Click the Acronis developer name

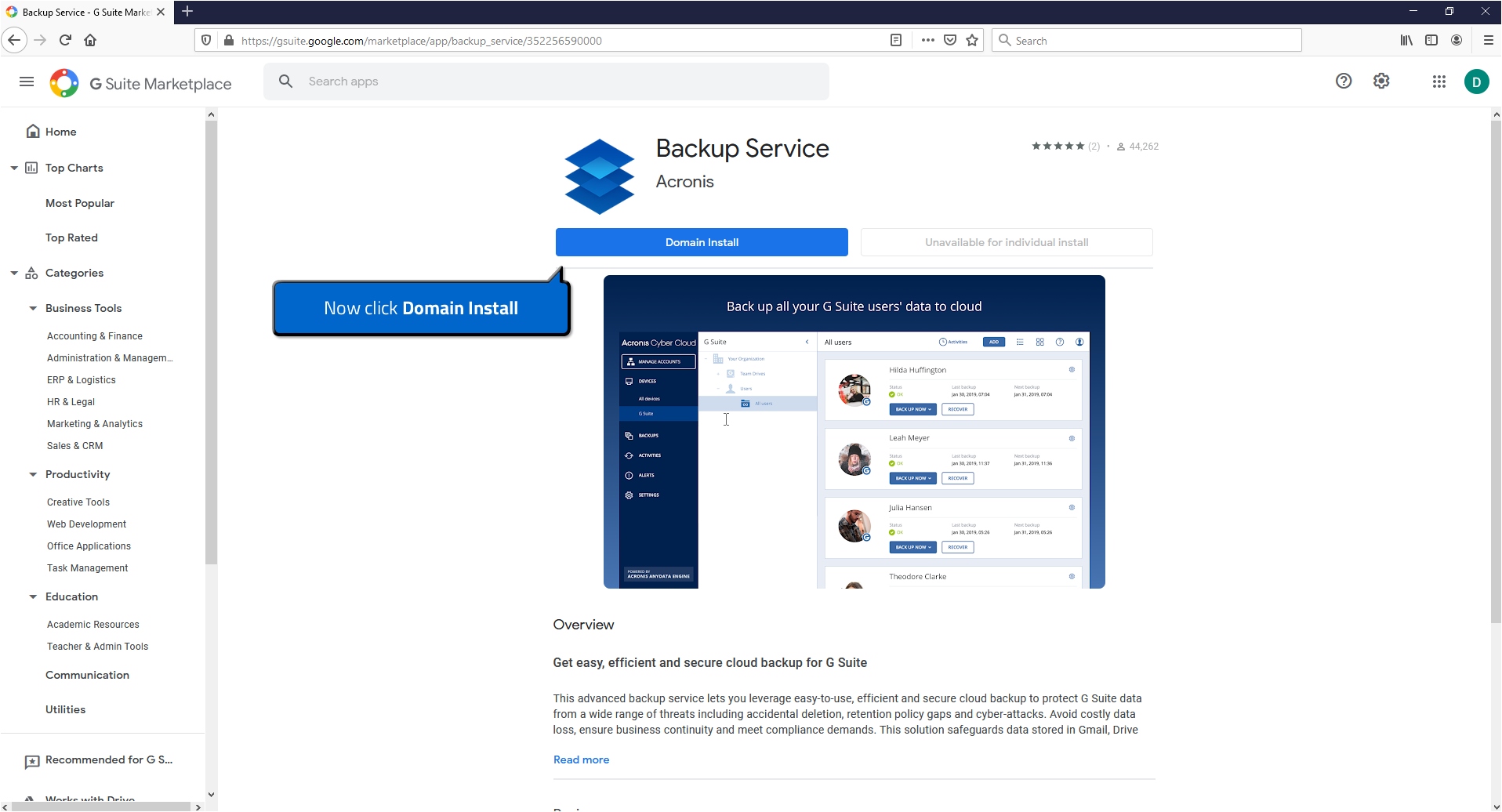[684, 182]
